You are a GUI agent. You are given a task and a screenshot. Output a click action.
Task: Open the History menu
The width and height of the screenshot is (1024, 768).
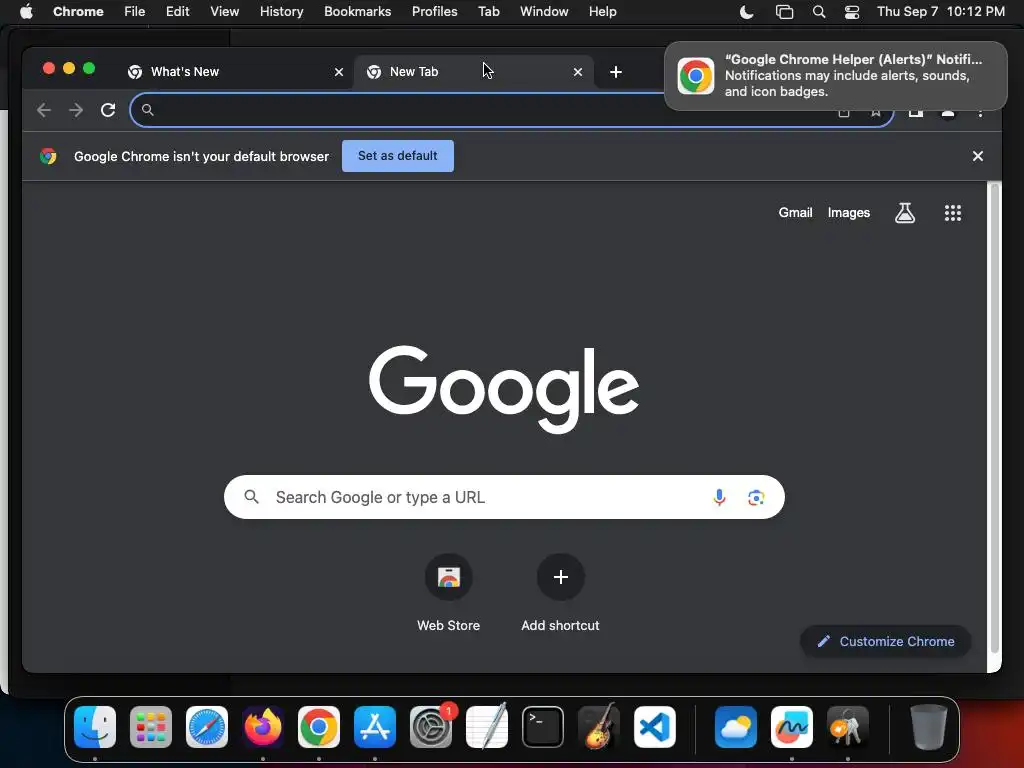(281, 12)
